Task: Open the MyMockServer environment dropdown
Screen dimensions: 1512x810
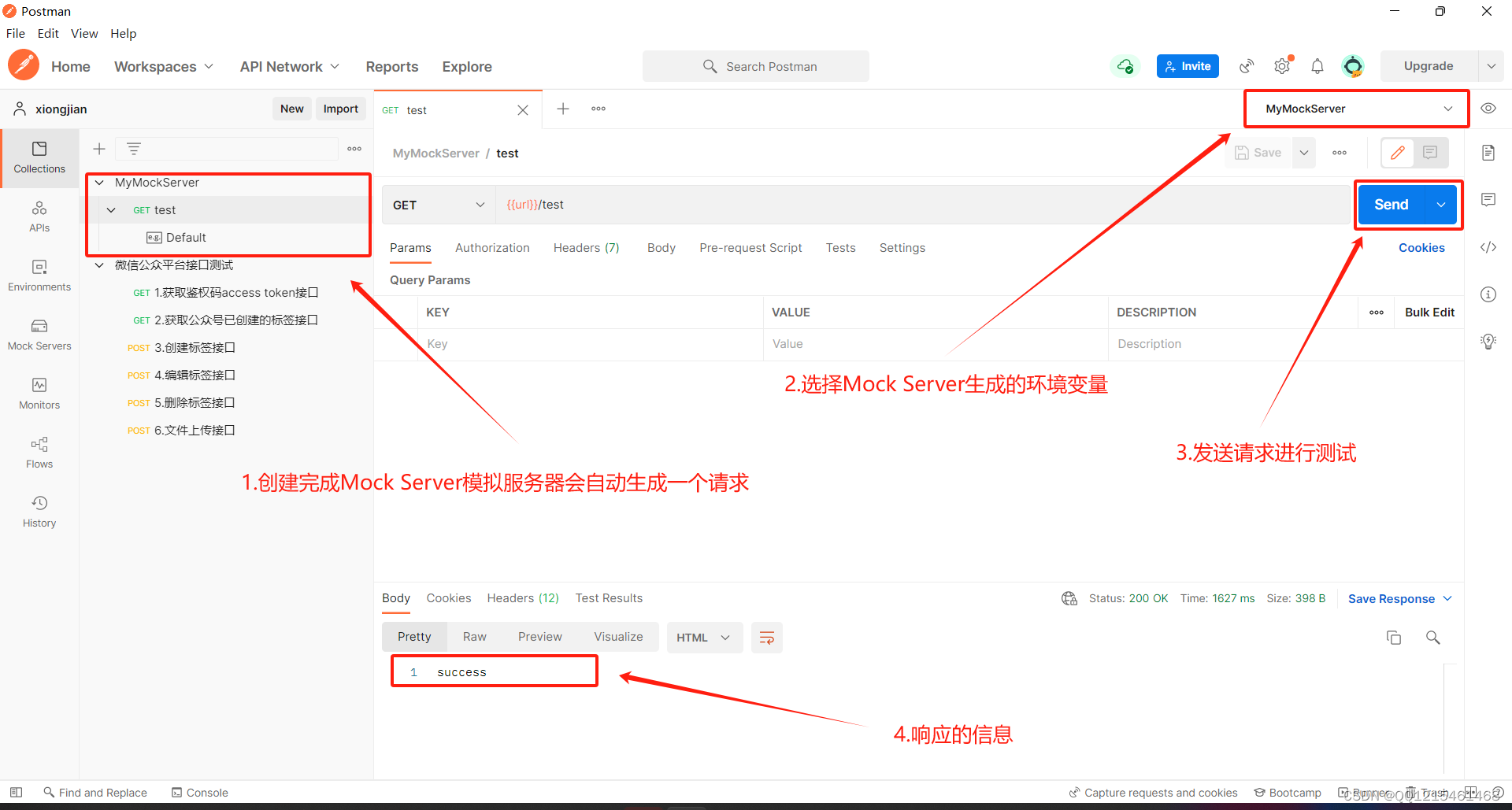Action: coord(1356,109)
